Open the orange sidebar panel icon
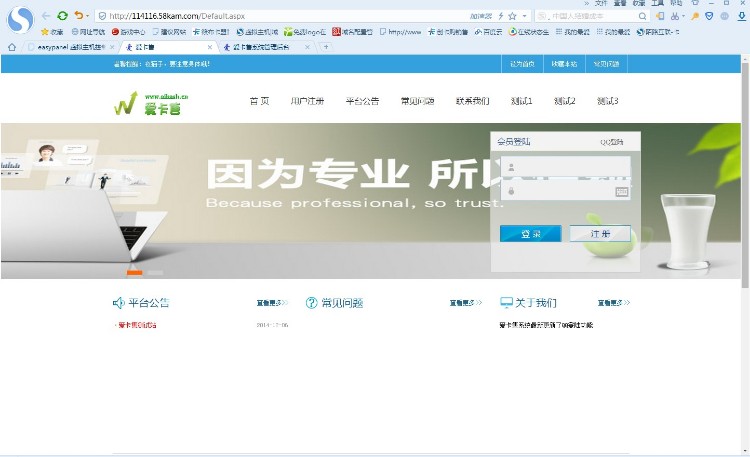The image size is (750, 457). pyautogui.click(x=660, y=16)
